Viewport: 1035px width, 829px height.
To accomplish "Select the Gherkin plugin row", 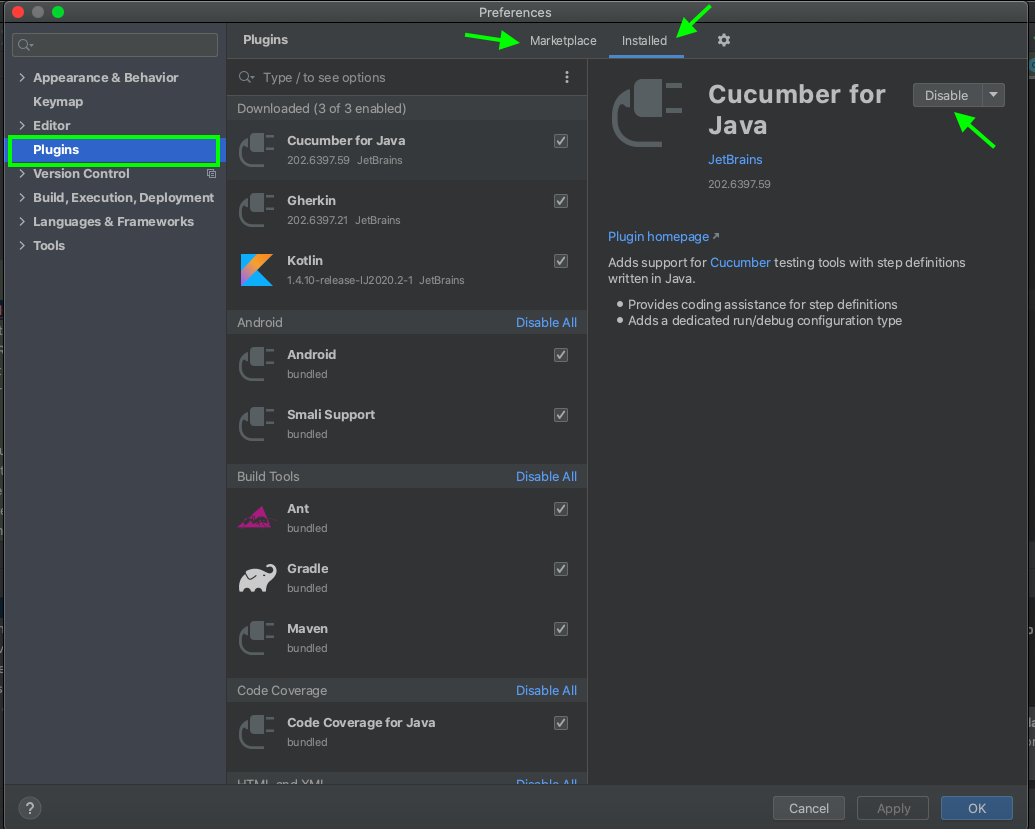I will click(x=407, y=210).
